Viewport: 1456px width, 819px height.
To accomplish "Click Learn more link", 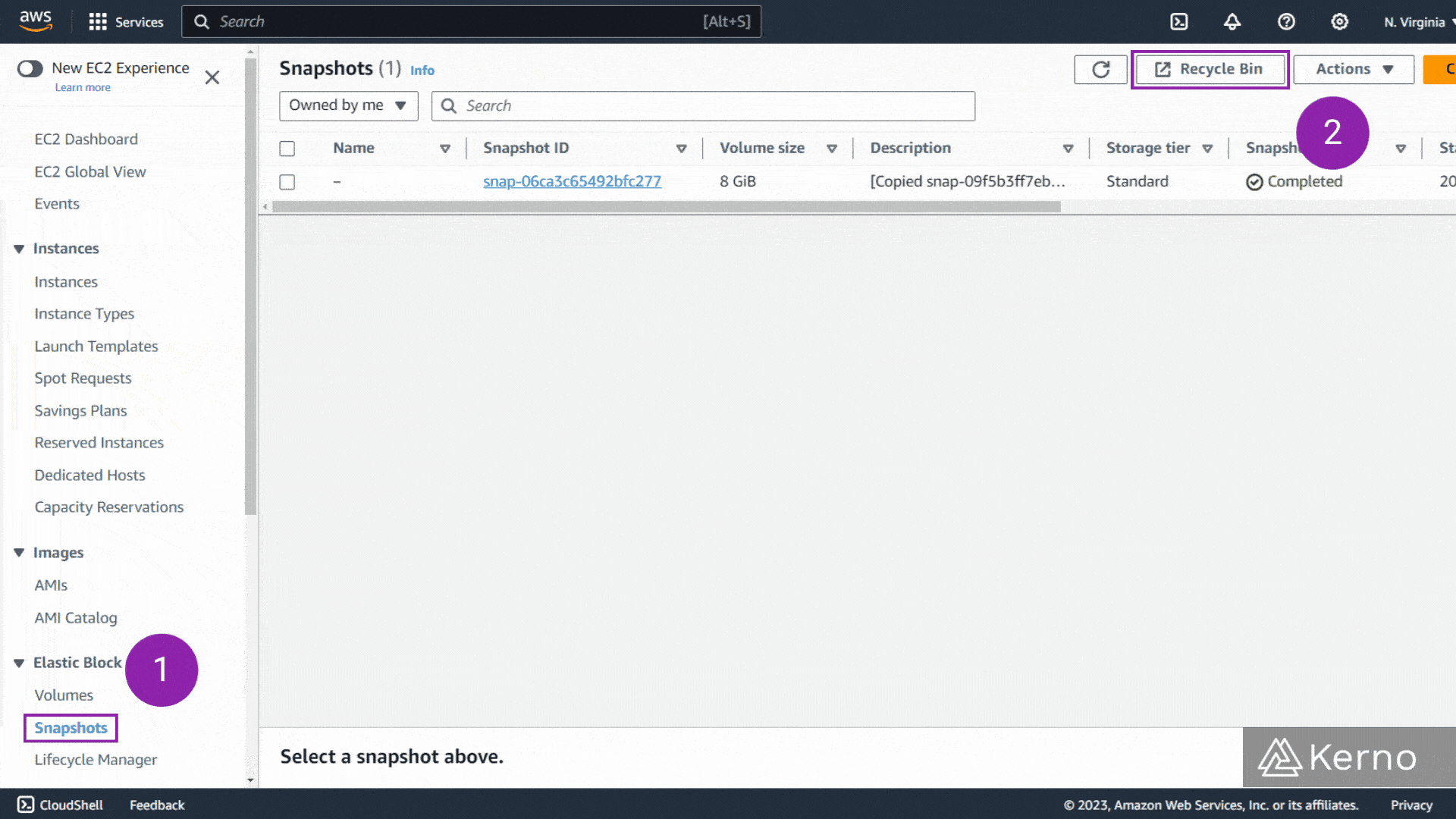I will coord(83,87).
